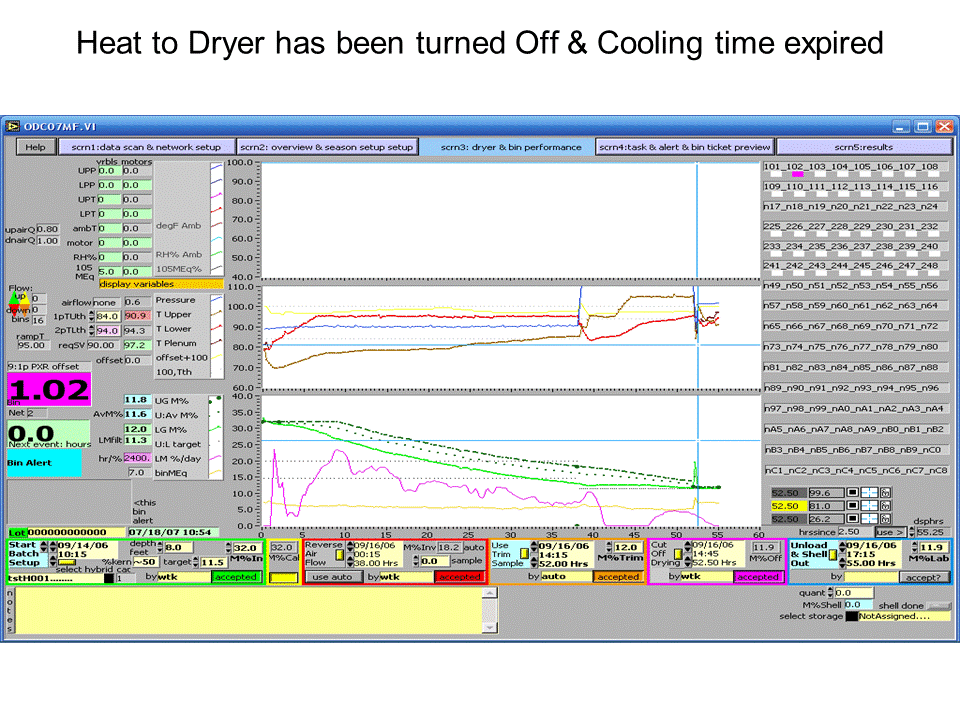Click the use > button
The height and width of the screenshot is (720, 960).
(x=890, y=532)
